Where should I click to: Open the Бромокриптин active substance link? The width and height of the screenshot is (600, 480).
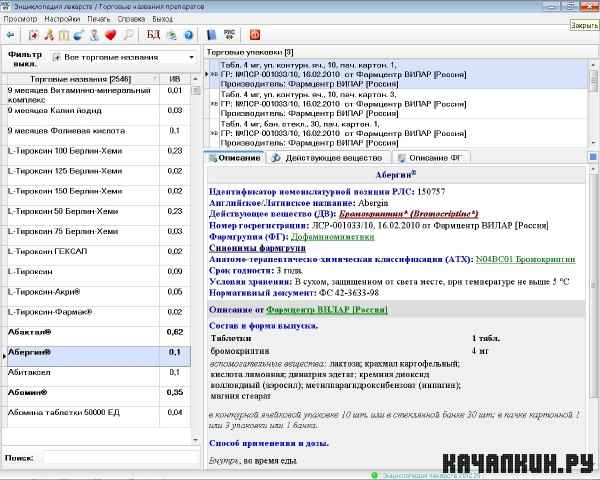tap(408, 214)
